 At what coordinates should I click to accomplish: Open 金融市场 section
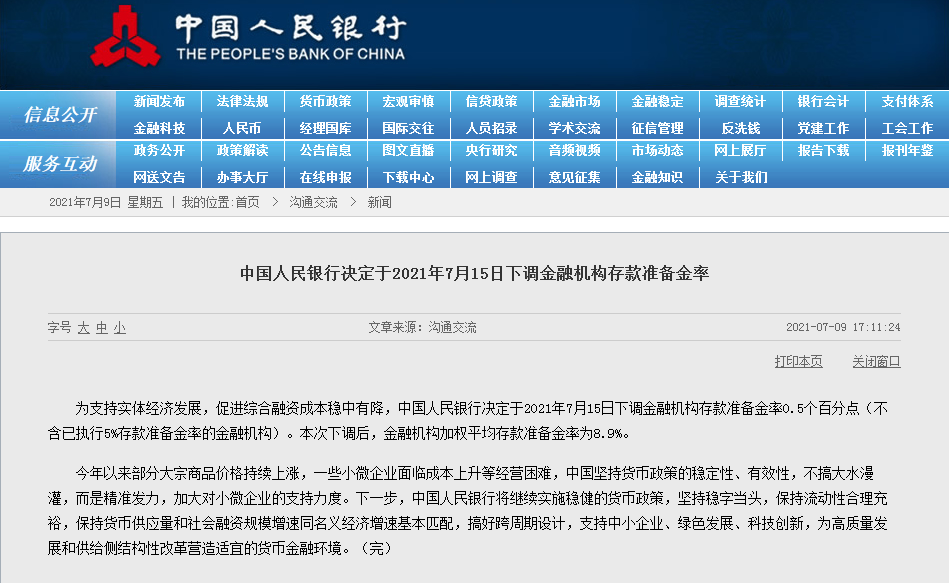(x=574, y=101)
